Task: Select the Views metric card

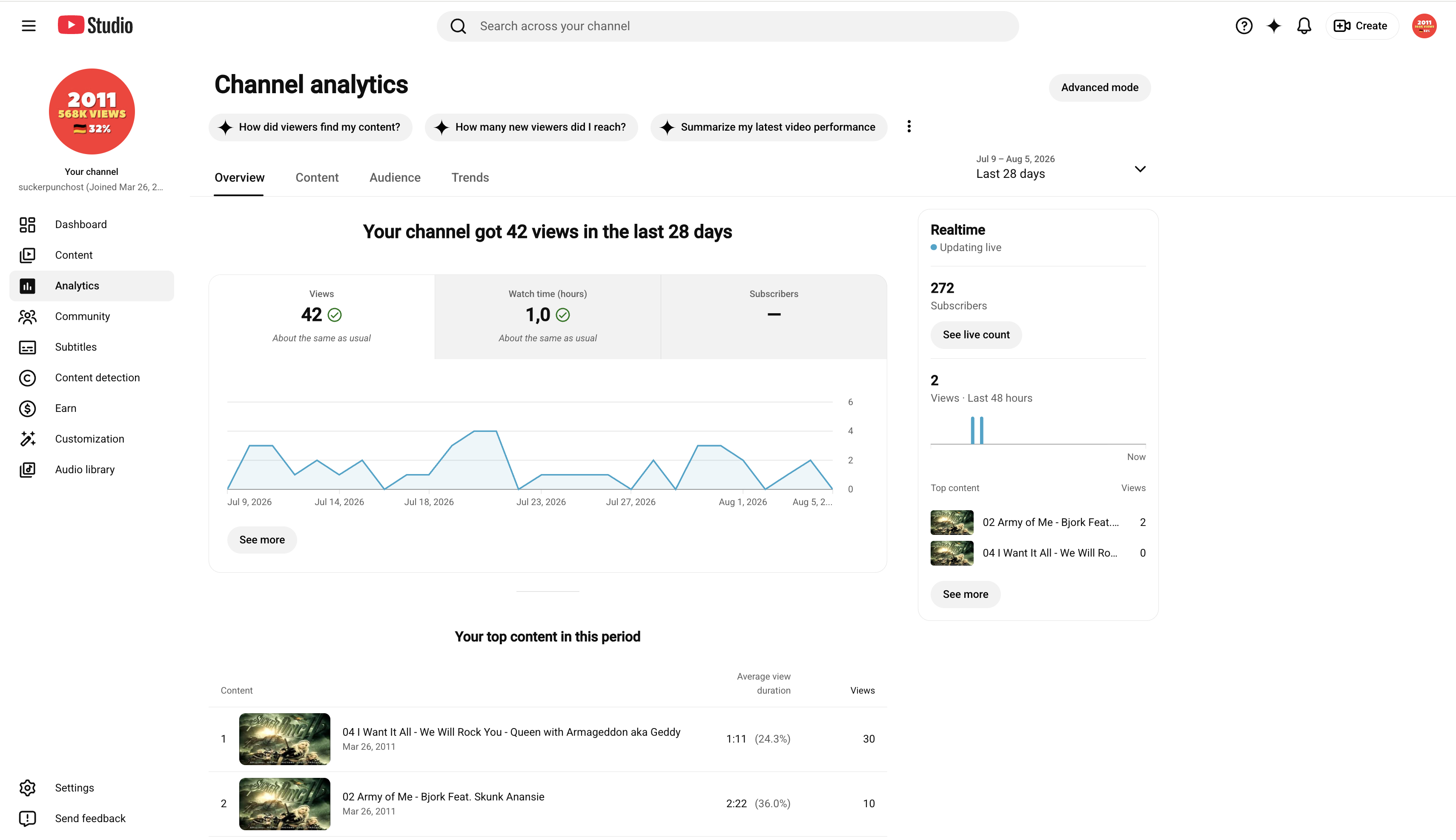Action: [x=321, y=317]
